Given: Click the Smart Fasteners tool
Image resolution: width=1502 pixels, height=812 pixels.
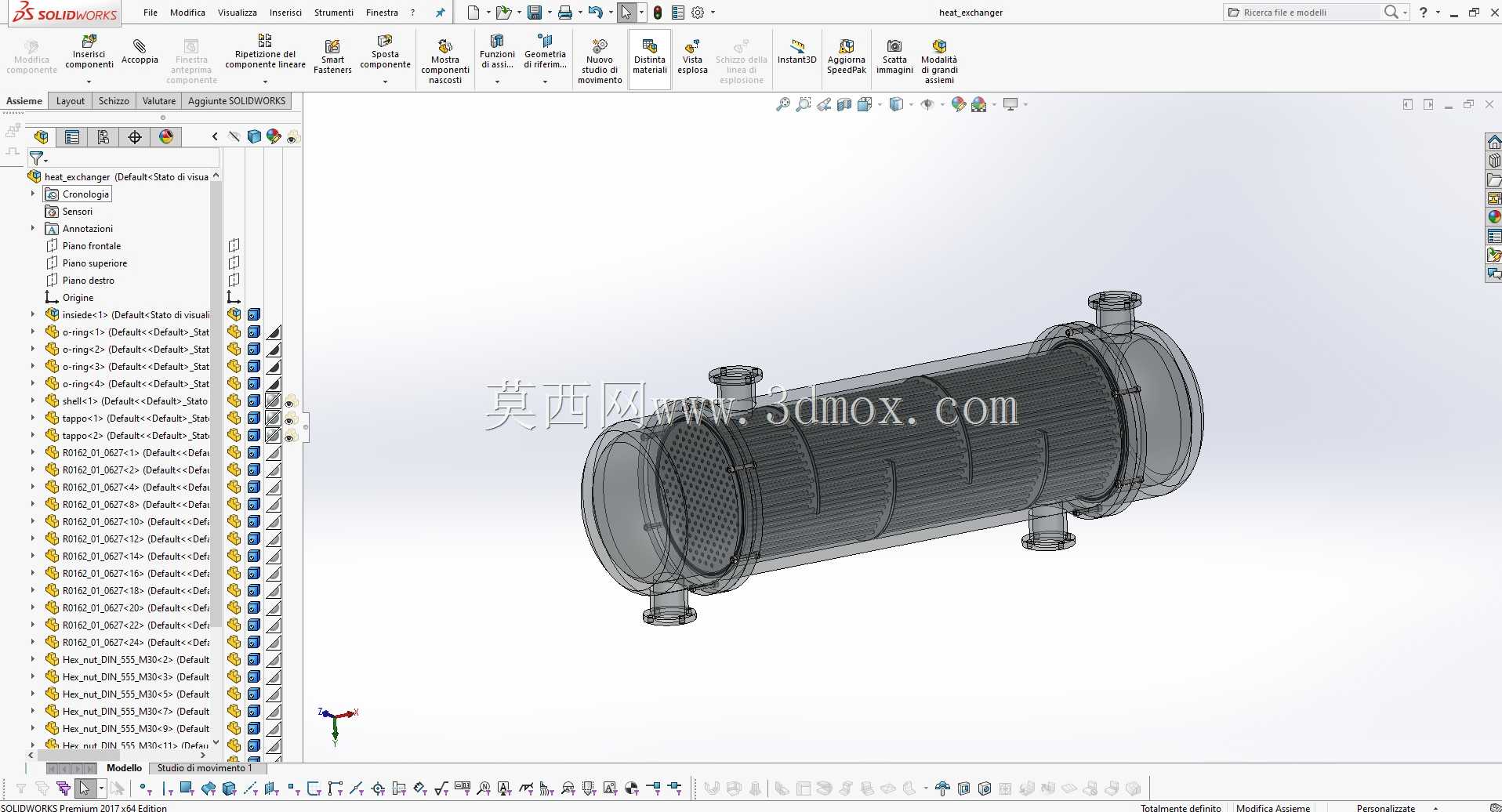Looking at the screenshot, I should pyautogui.click(x=332, y=56).
